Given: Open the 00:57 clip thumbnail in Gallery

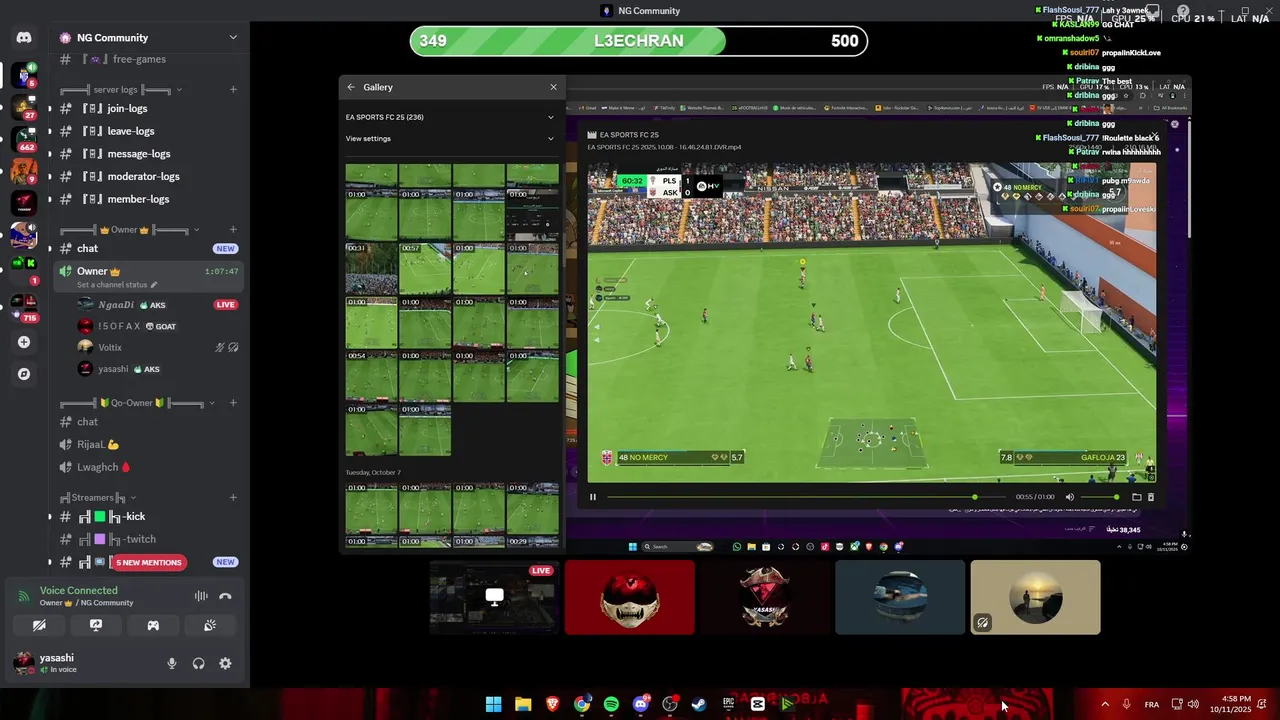Looking at the screenshot, I should [425, 268].
